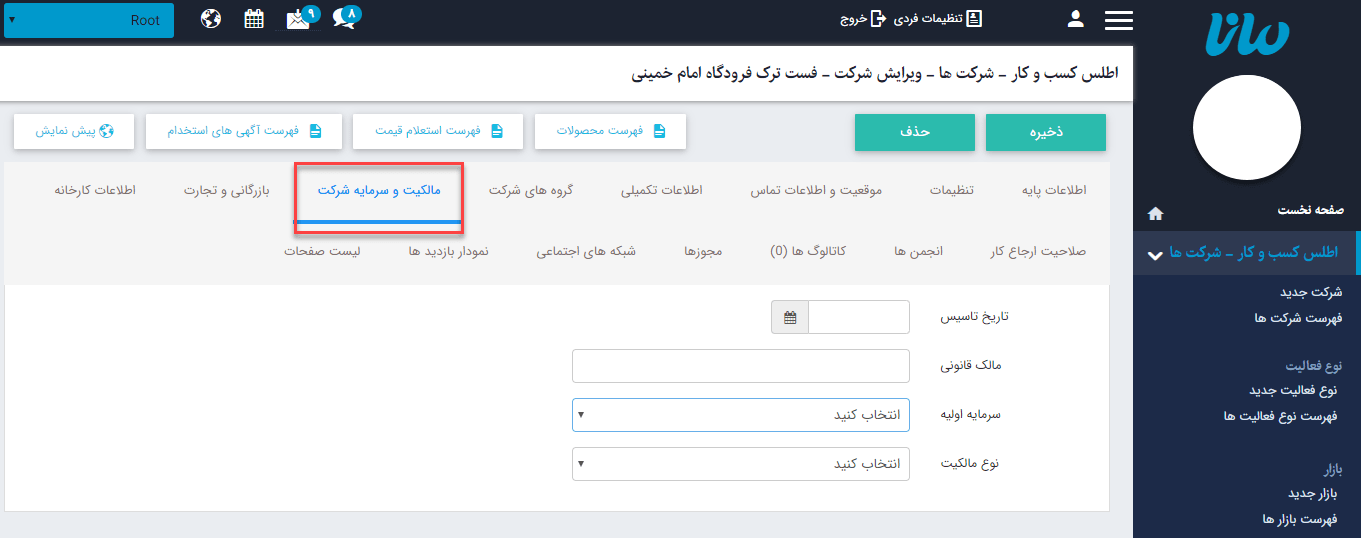Click the ذخیره save button

click(x=1045, y=132)
